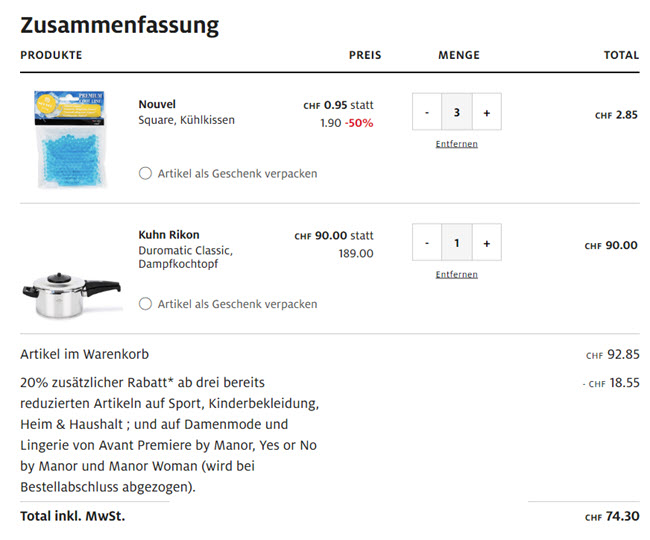Click the Total inkl. MwSt. label
The height and width of the screenshot is (540, 650).
point(73,517)
